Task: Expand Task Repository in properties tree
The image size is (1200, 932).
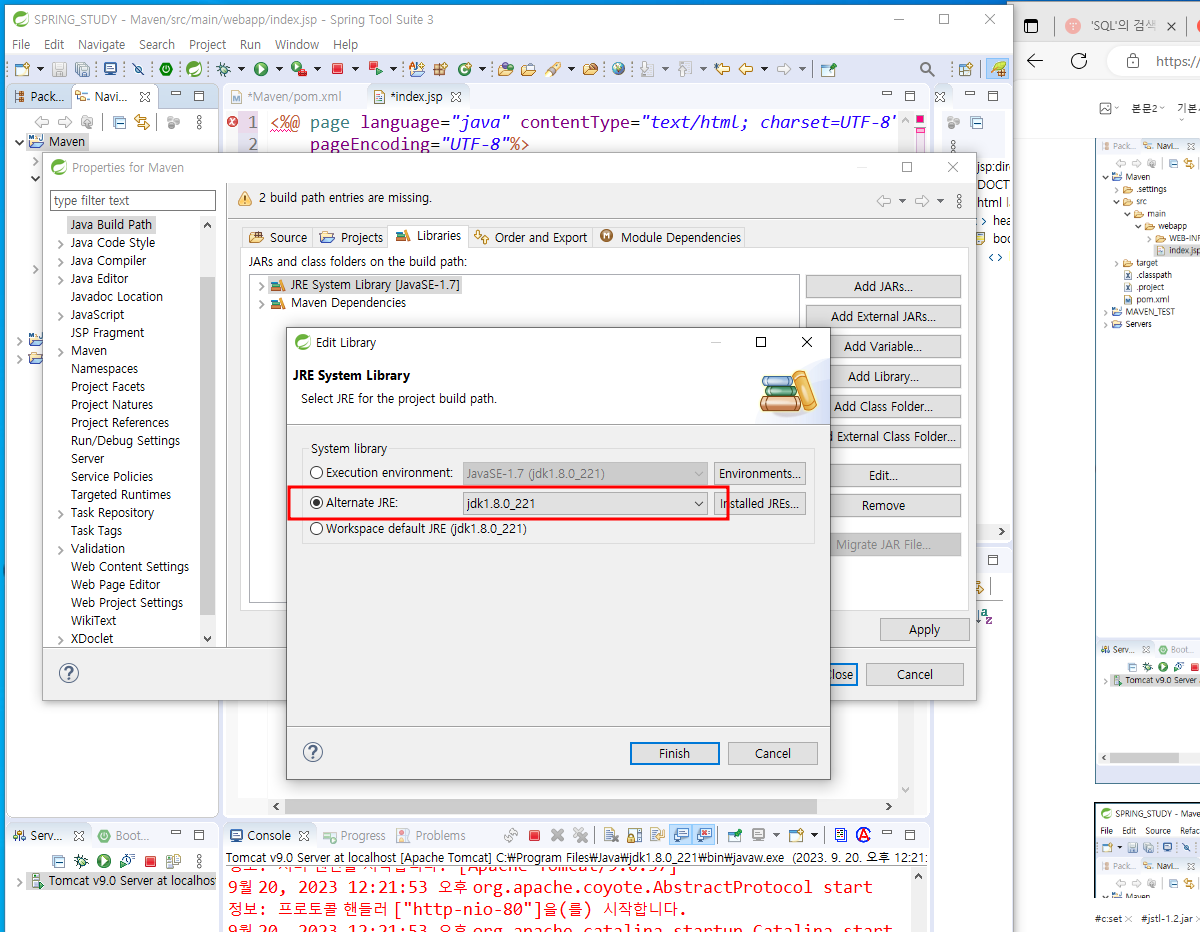Action: 62,513
